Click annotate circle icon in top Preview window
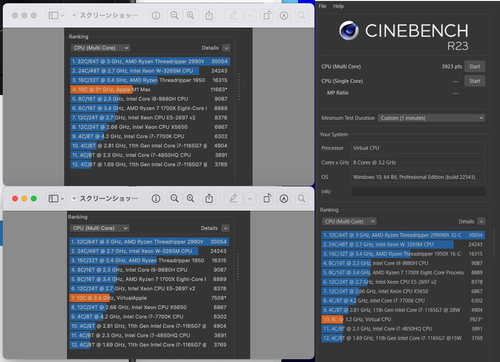This screenshot has width=500, height=362. click(x=284, y=15)
